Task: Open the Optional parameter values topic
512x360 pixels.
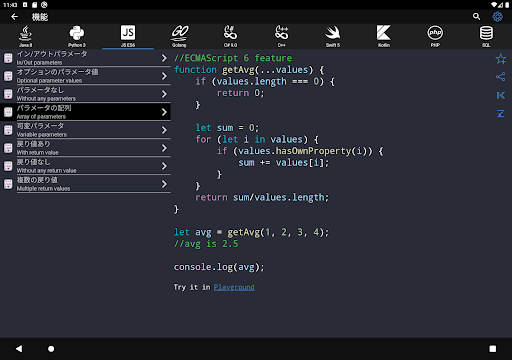Action: click(85, 76)
